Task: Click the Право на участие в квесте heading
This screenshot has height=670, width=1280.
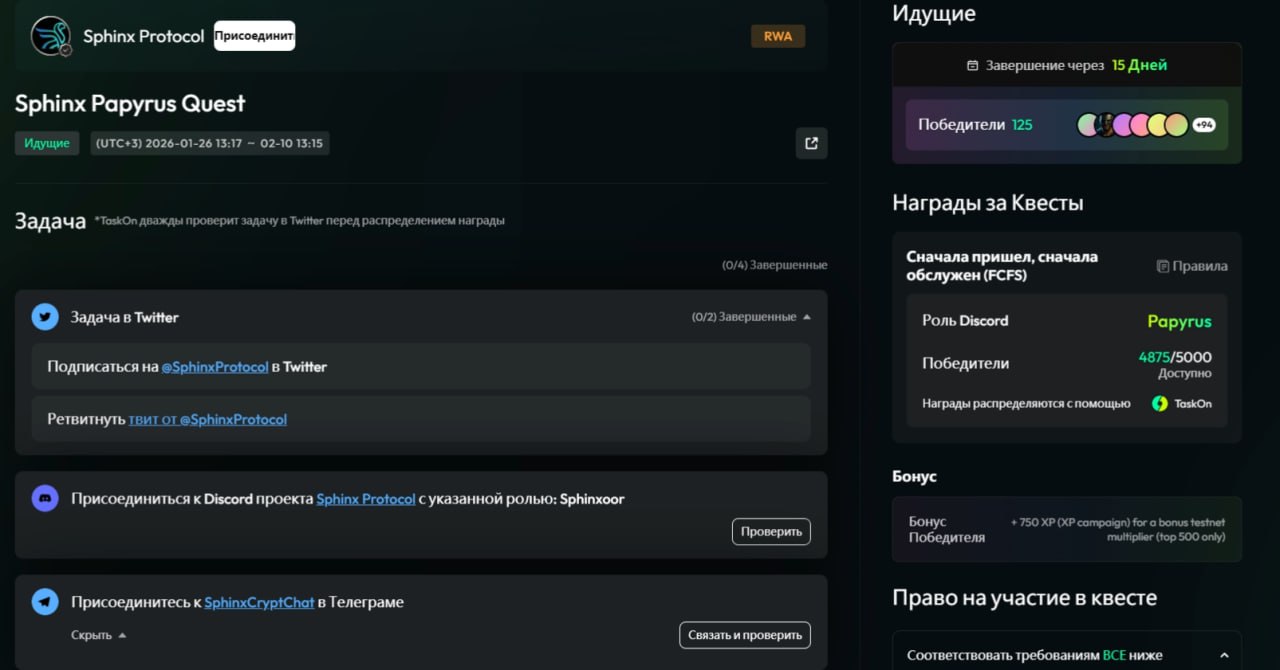Action: pyautogui.click(x=1024, y=598)
